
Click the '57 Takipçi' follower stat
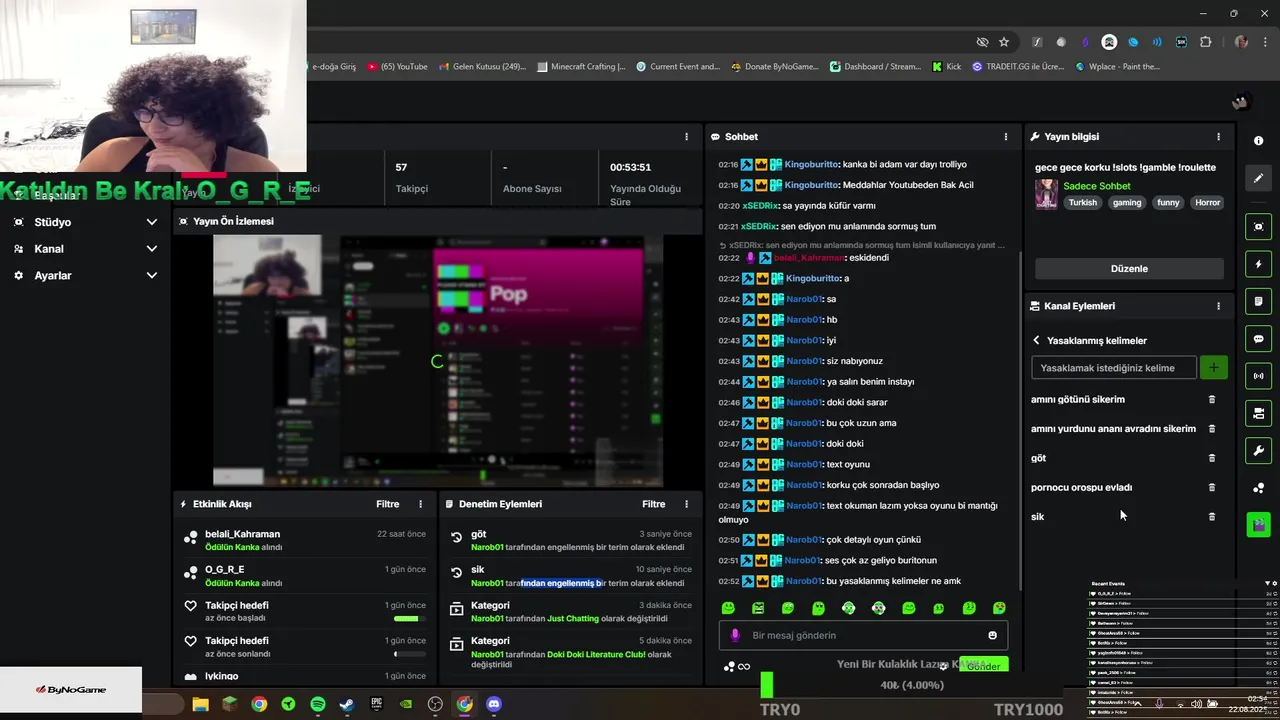411,178
